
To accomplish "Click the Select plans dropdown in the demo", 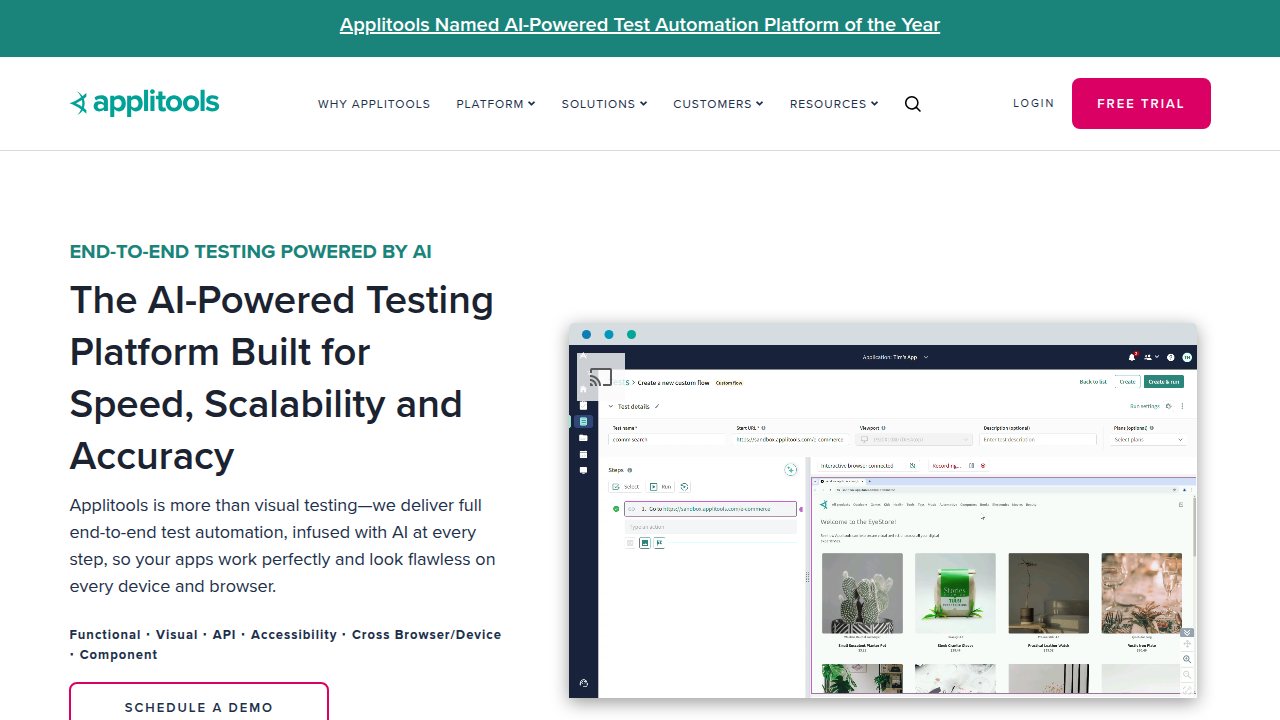I will pyautogui.click(x=1148, y=440).
